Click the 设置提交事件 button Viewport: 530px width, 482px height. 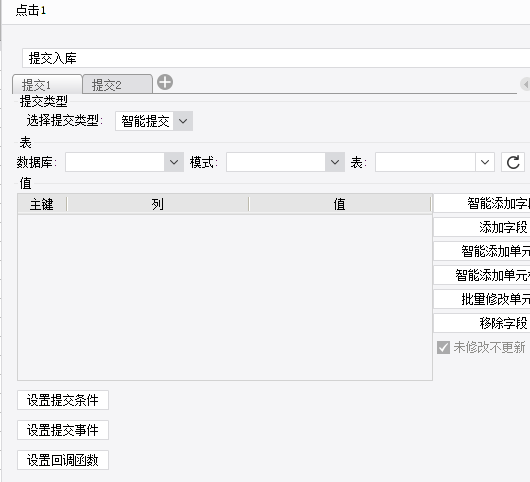(63, 430)
